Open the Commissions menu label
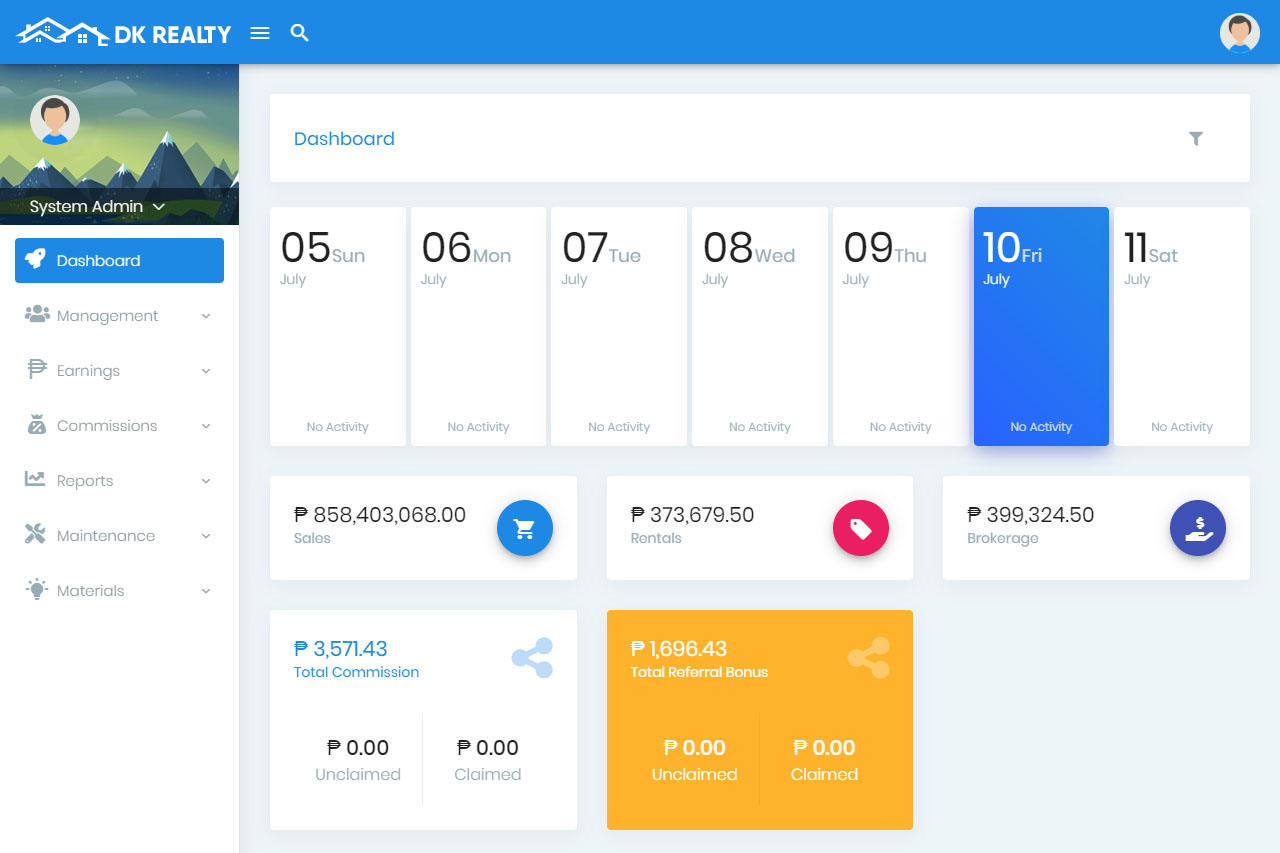This screenshot has height=853, width=1280. pos(107,426)
